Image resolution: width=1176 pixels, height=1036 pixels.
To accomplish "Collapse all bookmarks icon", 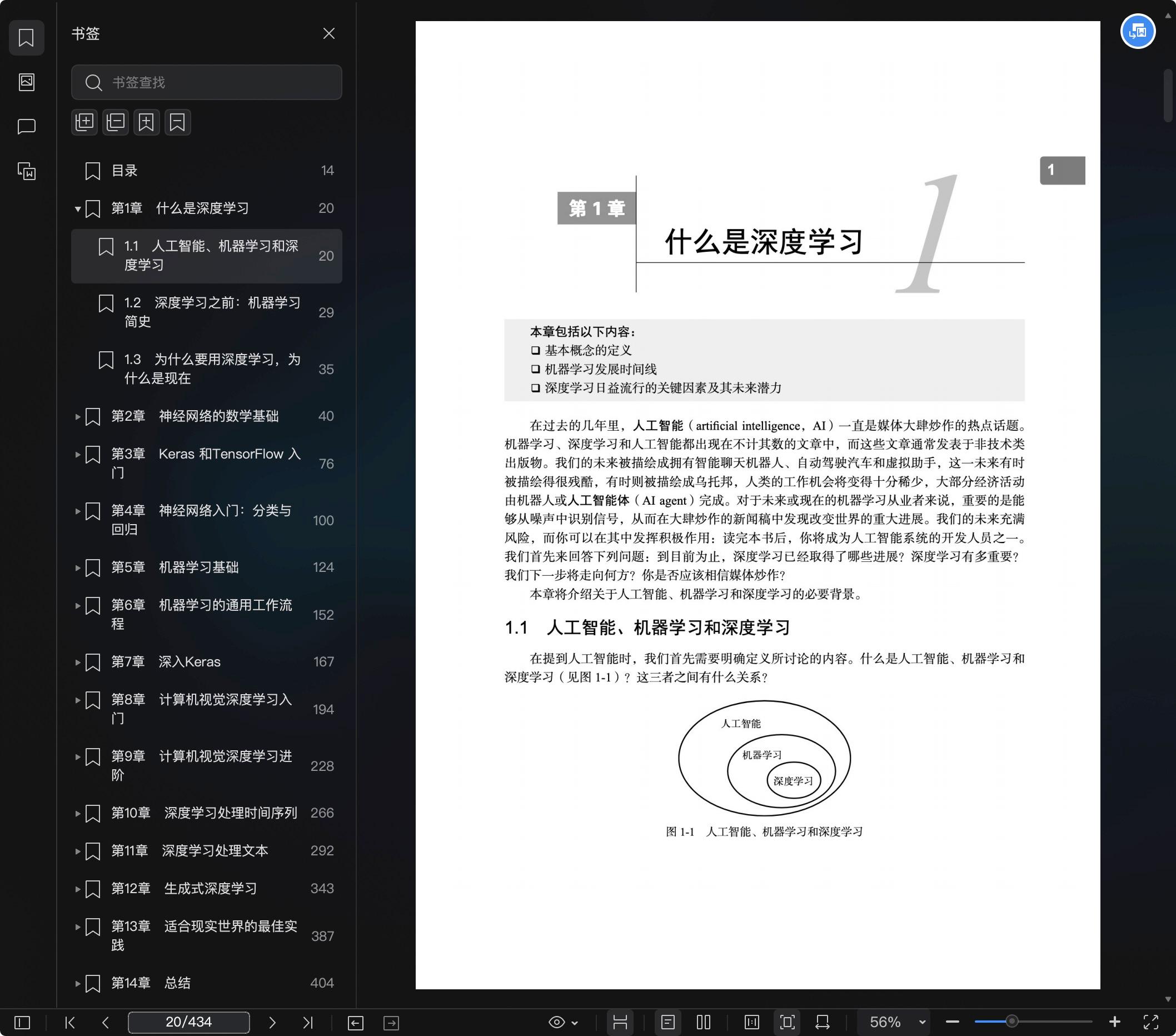I will click(x=116, y=122).
